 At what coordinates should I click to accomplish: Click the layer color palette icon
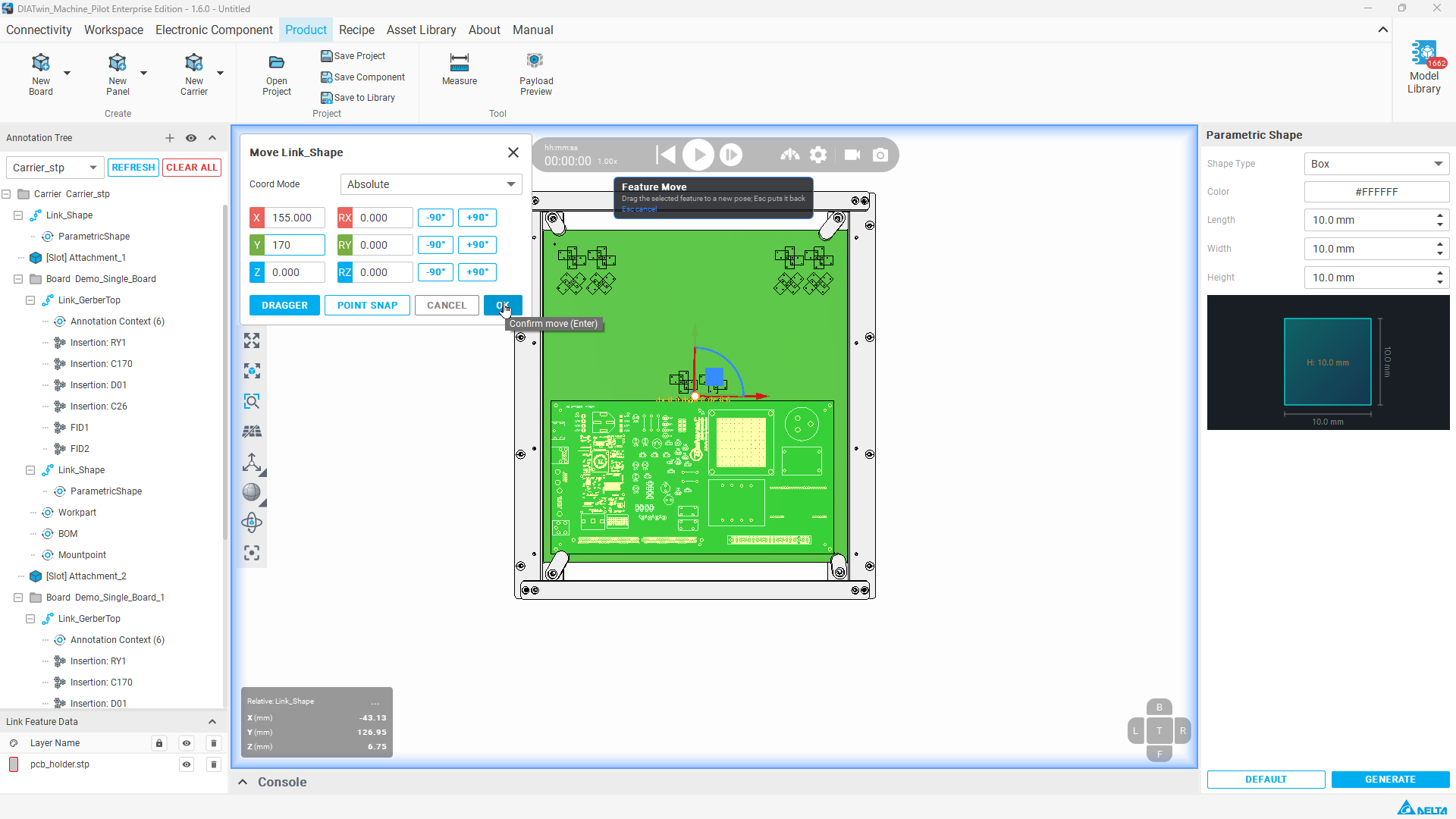tap(14, 743)
